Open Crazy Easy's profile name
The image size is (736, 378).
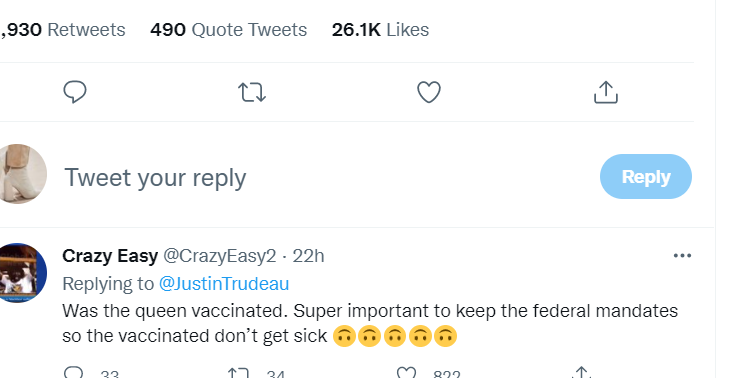pyautogui.click(x=110, y=256)
